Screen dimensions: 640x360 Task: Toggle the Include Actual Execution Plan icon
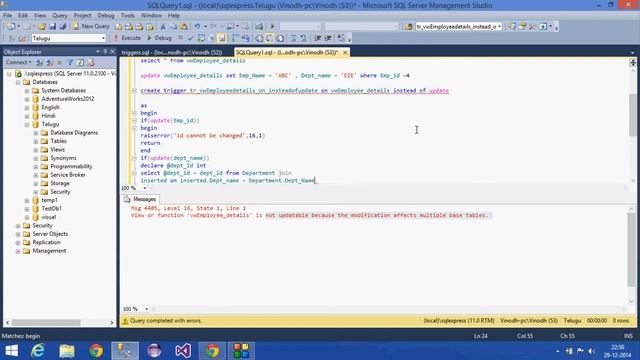235,38
